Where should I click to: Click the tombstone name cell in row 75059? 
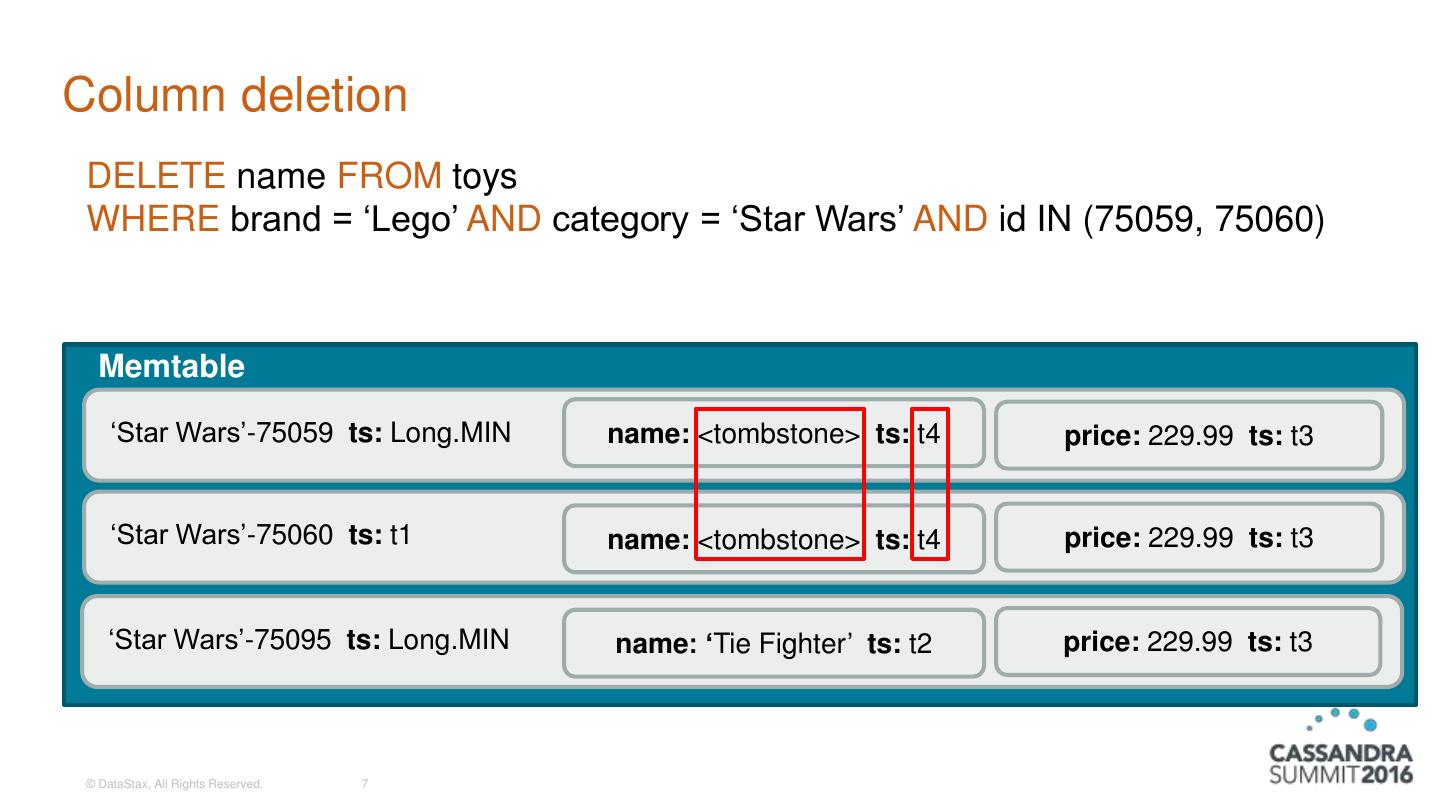coord(773,435)
